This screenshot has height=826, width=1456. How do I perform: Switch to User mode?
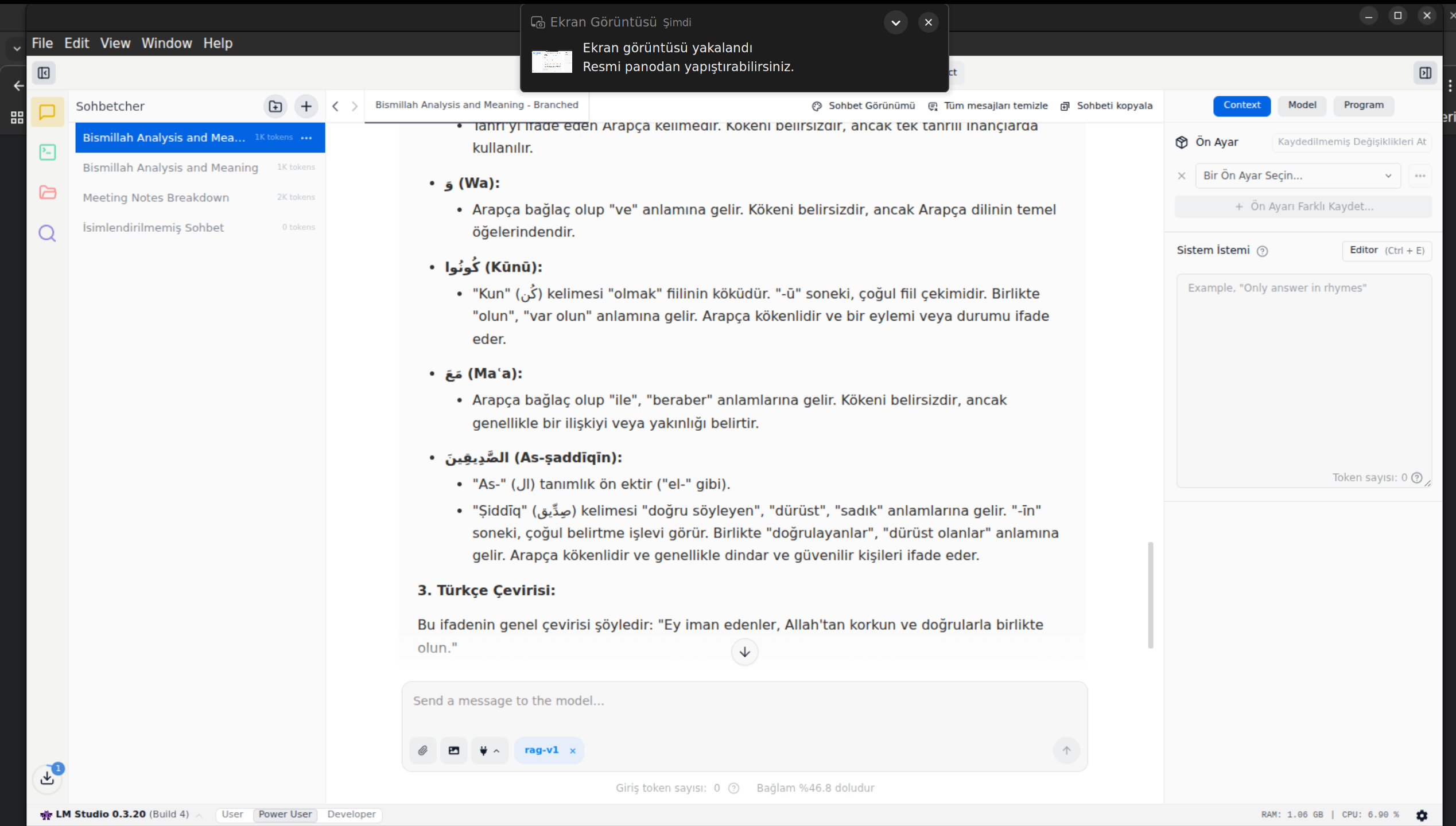pos(232,814)
